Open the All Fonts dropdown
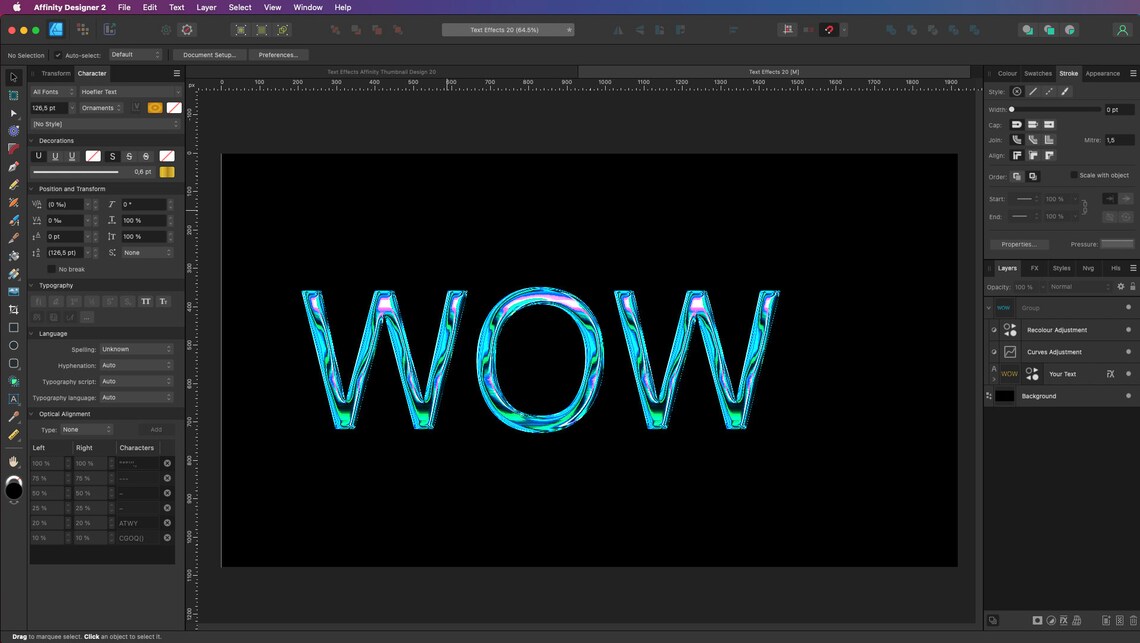 coord(50,91)
